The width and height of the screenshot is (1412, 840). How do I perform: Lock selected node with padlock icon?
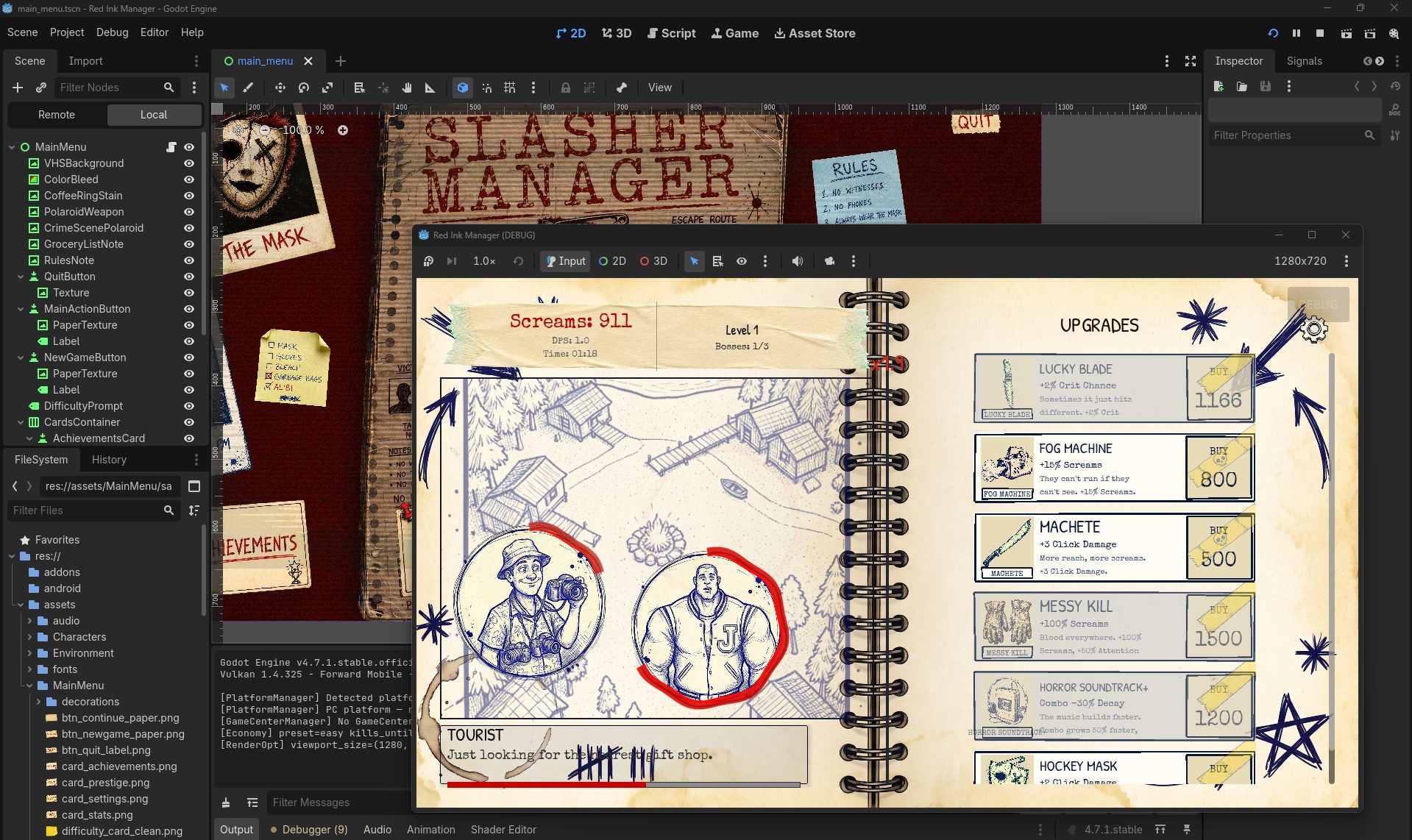coord(566,88)
